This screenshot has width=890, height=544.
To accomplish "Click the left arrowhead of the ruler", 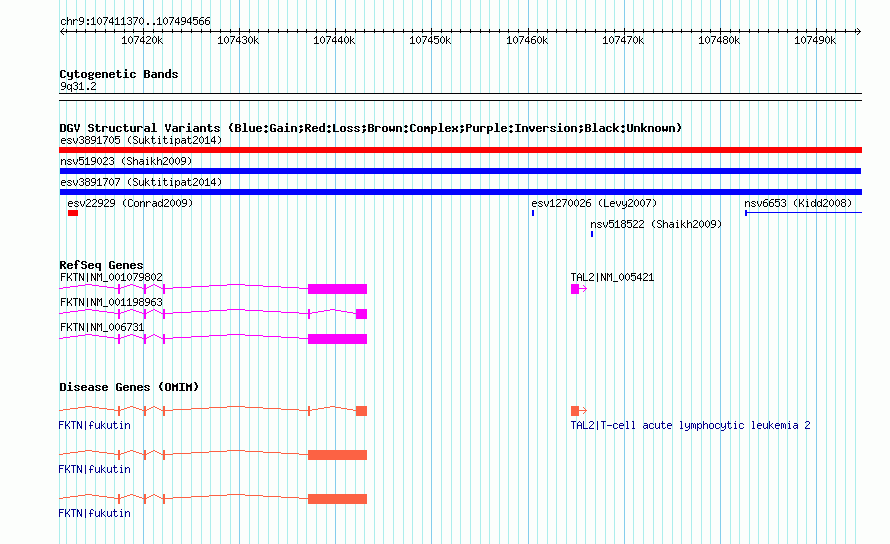I will click(x=62, y=32).
